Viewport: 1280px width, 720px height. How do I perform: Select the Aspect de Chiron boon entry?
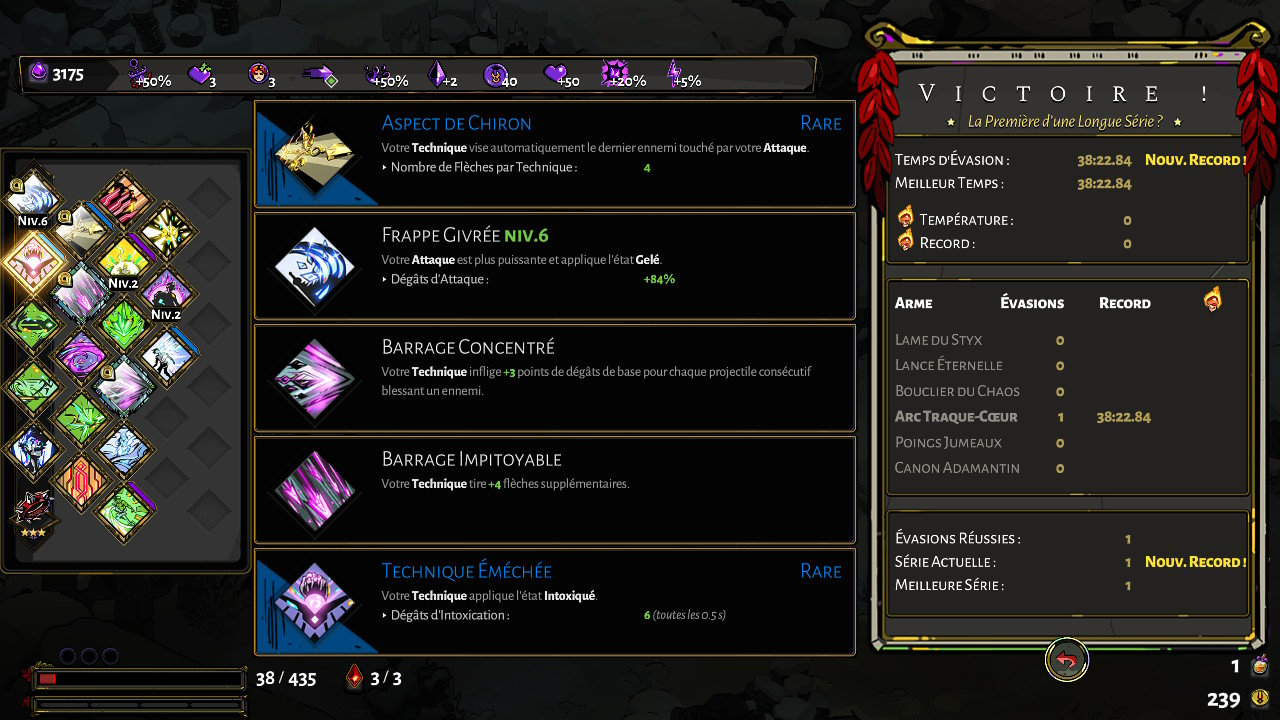pyautogui.click(x=555, y=153)
